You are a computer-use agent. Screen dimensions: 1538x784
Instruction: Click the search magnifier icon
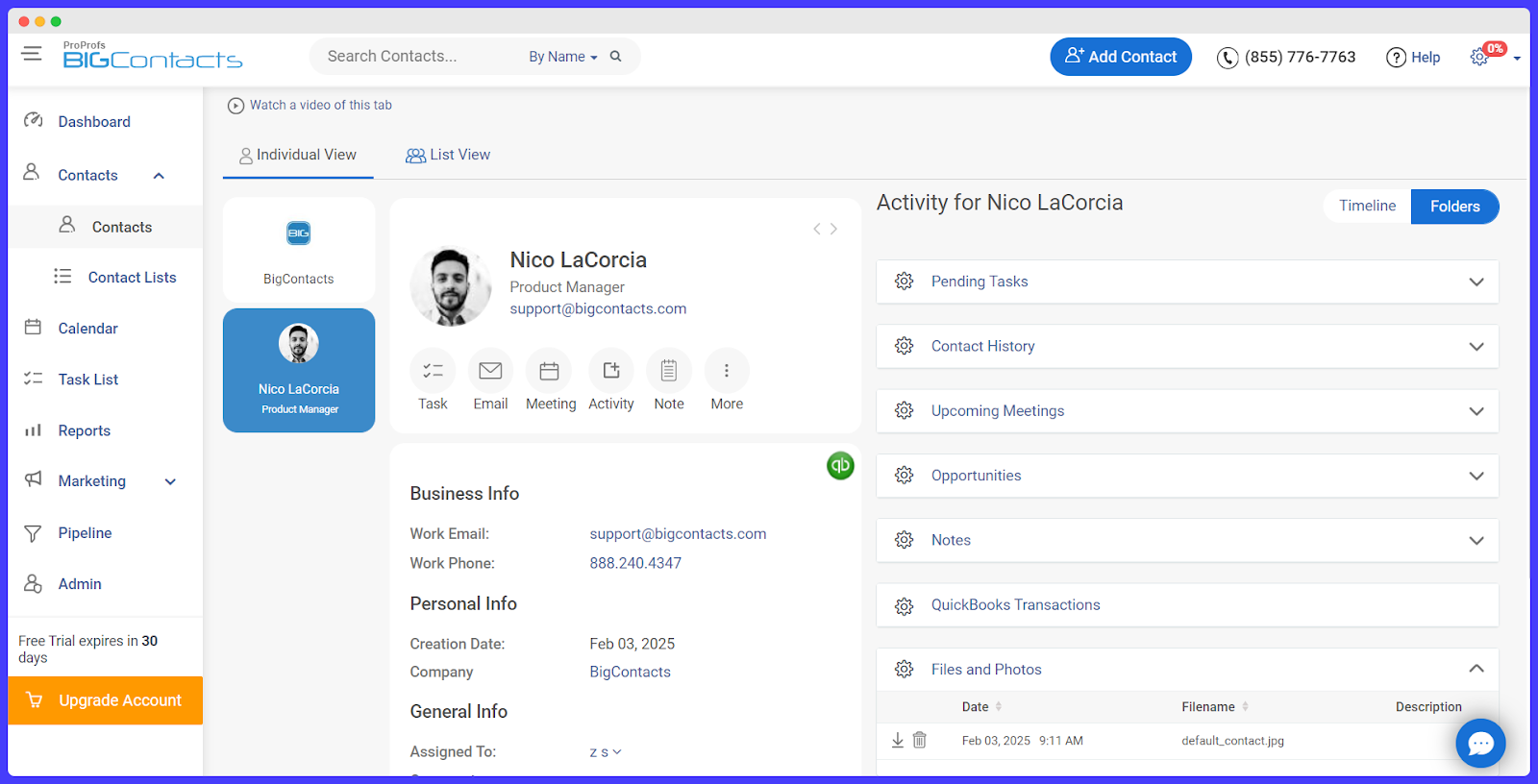(615, 57)
